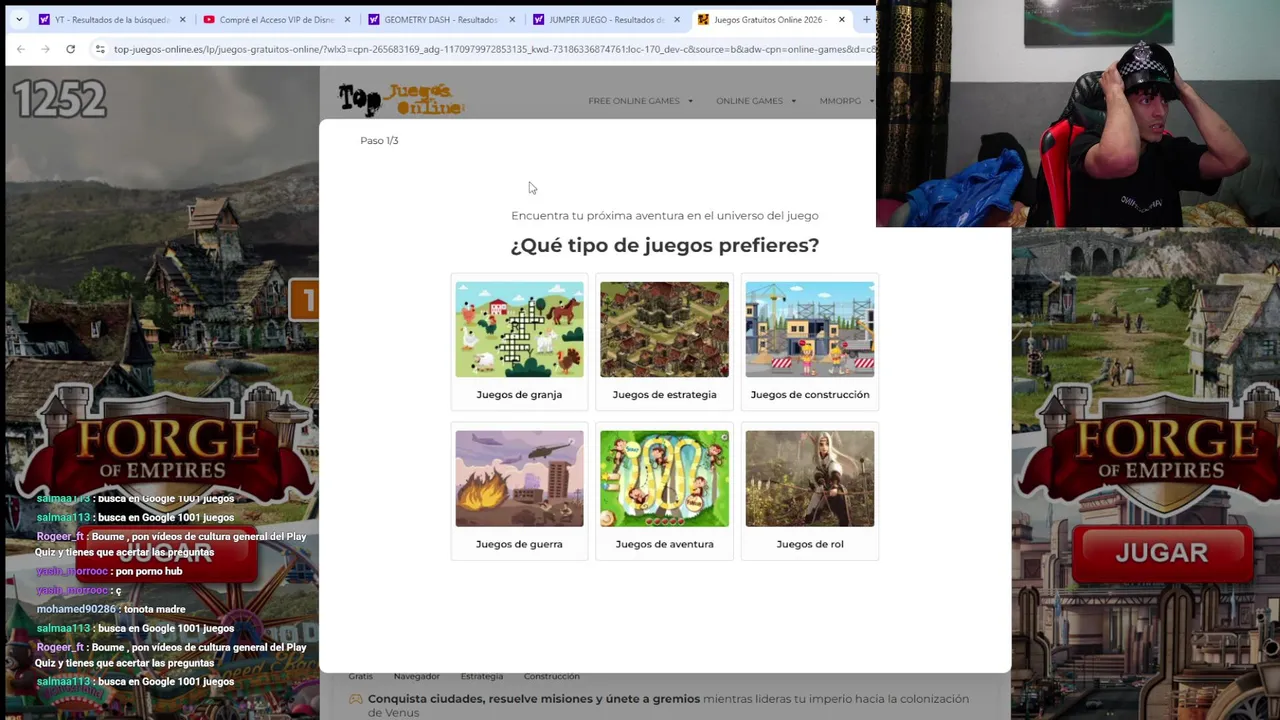
Task: Click the Juegos de aventura label
Action: coord(664,544)
